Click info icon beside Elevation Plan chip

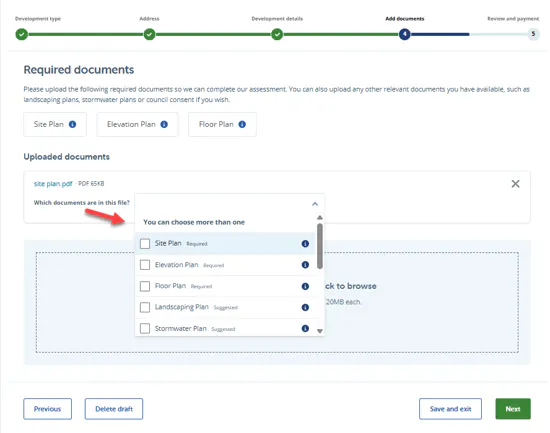[164, 124]
